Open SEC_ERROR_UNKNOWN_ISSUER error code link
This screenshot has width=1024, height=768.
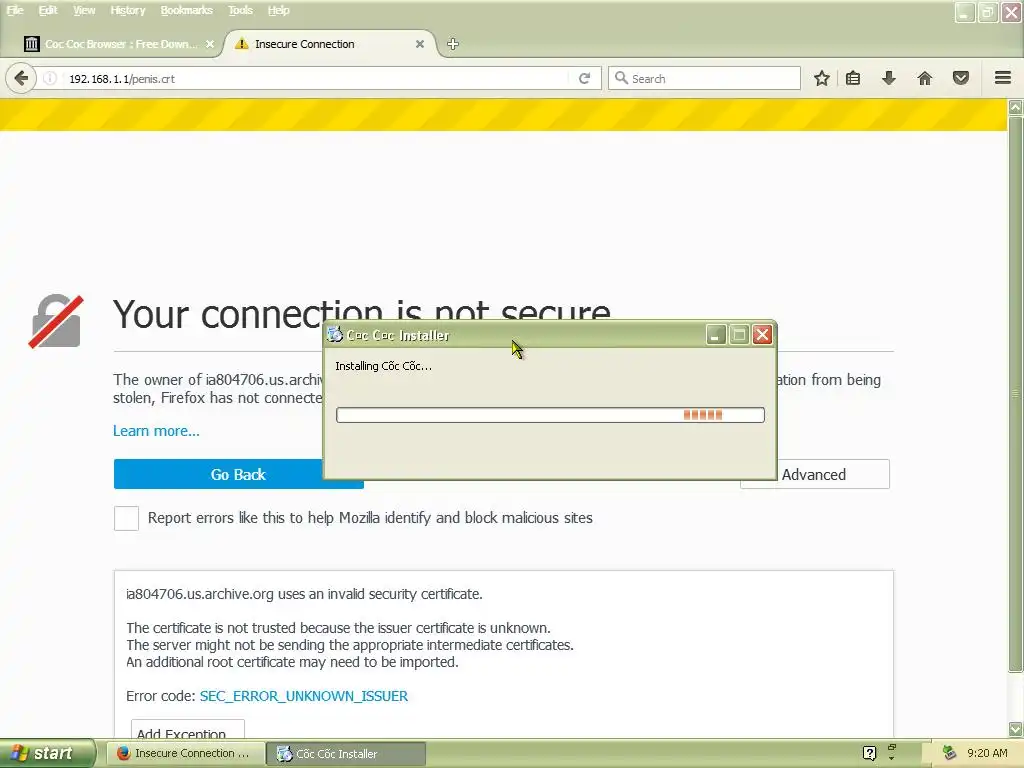[304, 696]
